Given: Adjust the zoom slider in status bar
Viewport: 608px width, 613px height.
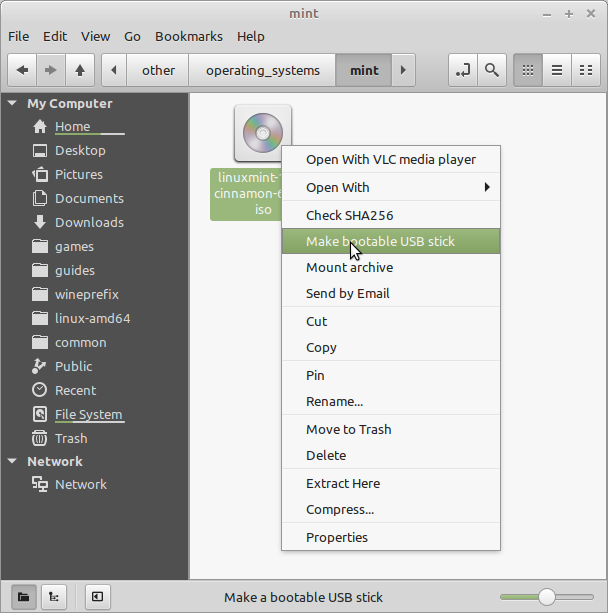Looking at the screenshot, I should [x=547, y=597].
